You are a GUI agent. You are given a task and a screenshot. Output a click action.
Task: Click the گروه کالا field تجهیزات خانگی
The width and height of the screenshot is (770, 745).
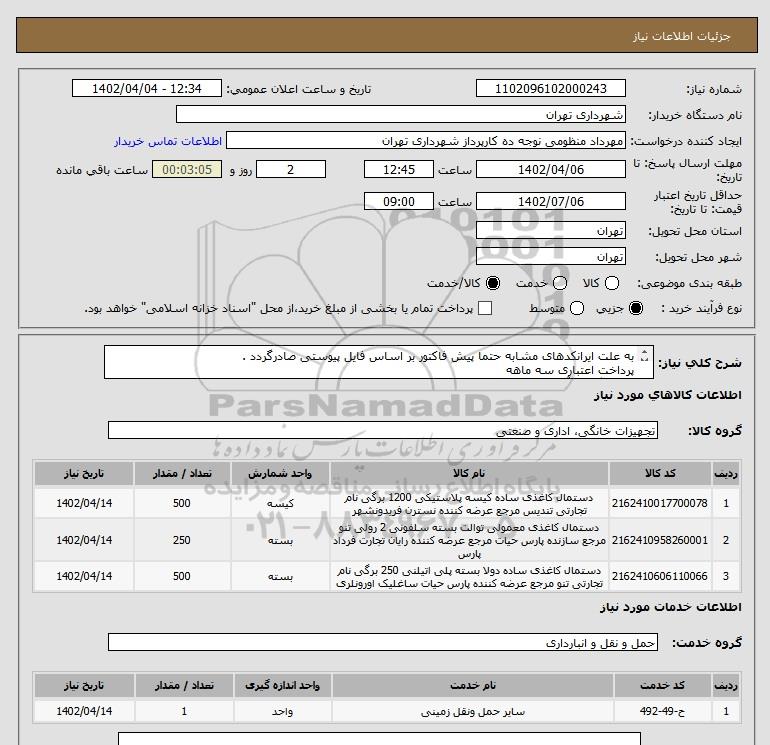(383, 430)
